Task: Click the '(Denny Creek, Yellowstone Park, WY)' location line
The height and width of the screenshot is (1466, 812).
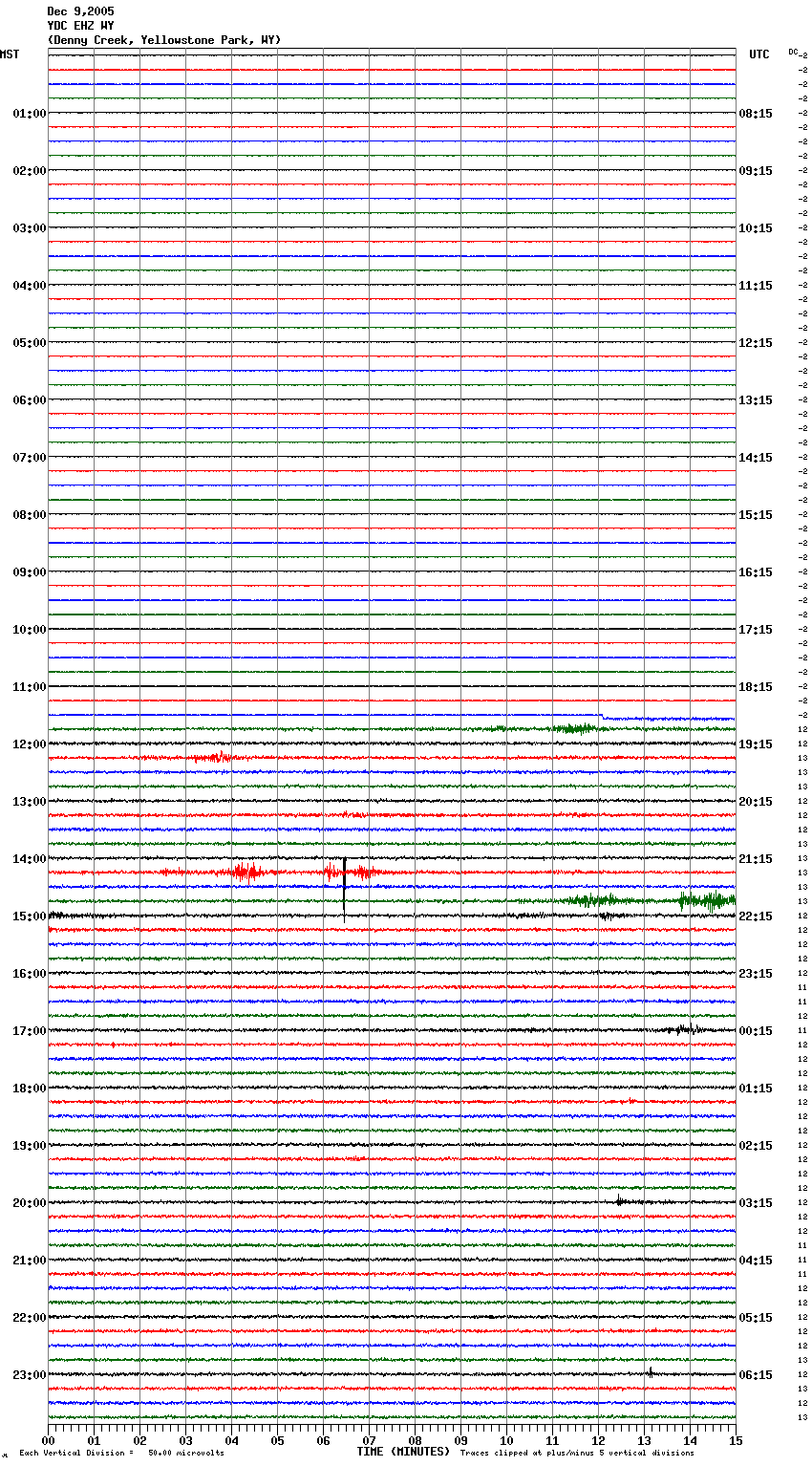Action: point(164,40)
